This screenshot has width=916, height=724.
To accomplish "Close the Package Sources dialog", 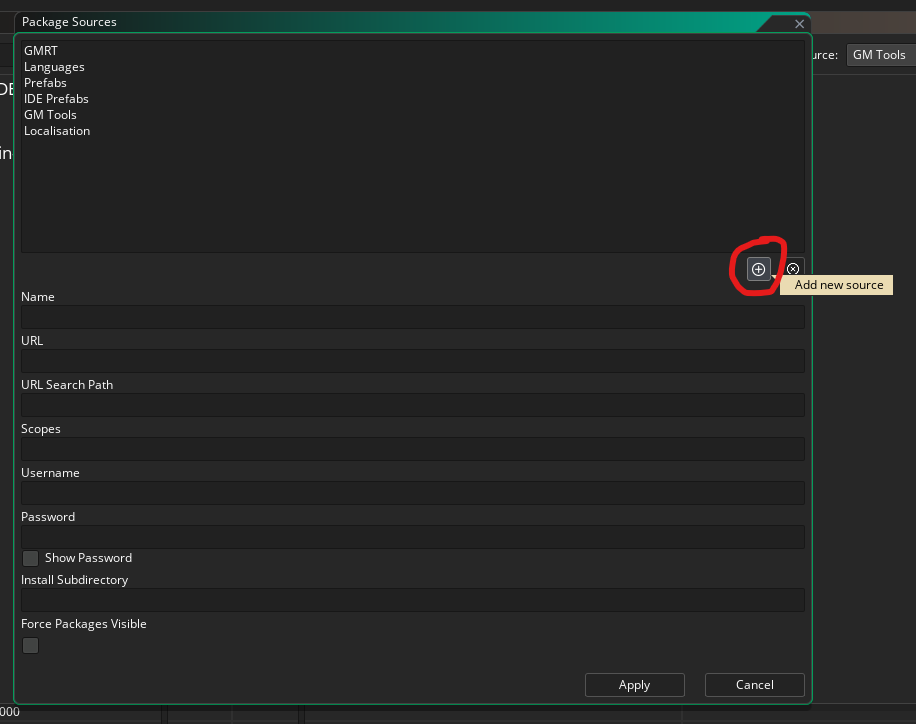I will pyautogui.click(x=799, y=24).
